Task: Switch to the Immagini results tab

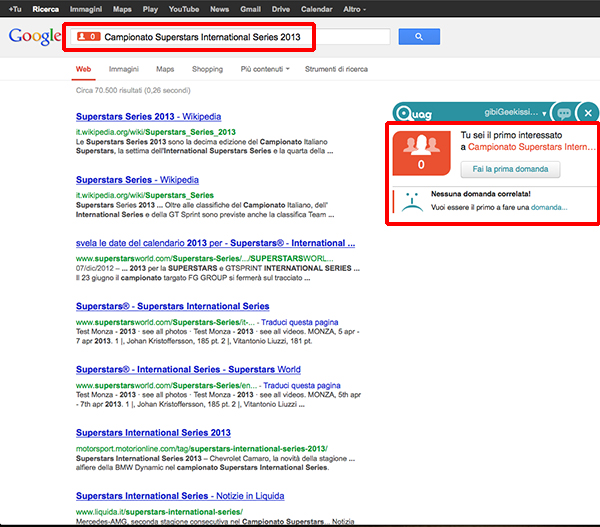Action: coord(124,69)
